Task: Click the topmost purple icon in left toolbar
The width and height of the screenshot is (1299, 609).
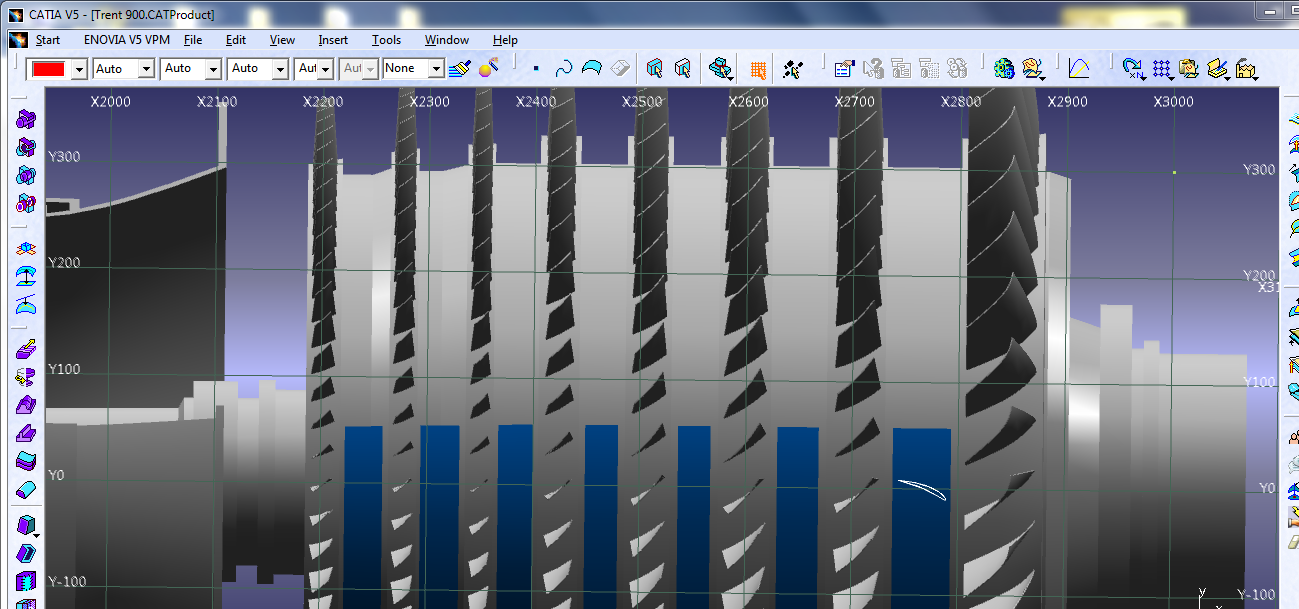Action: click(26, 119)
